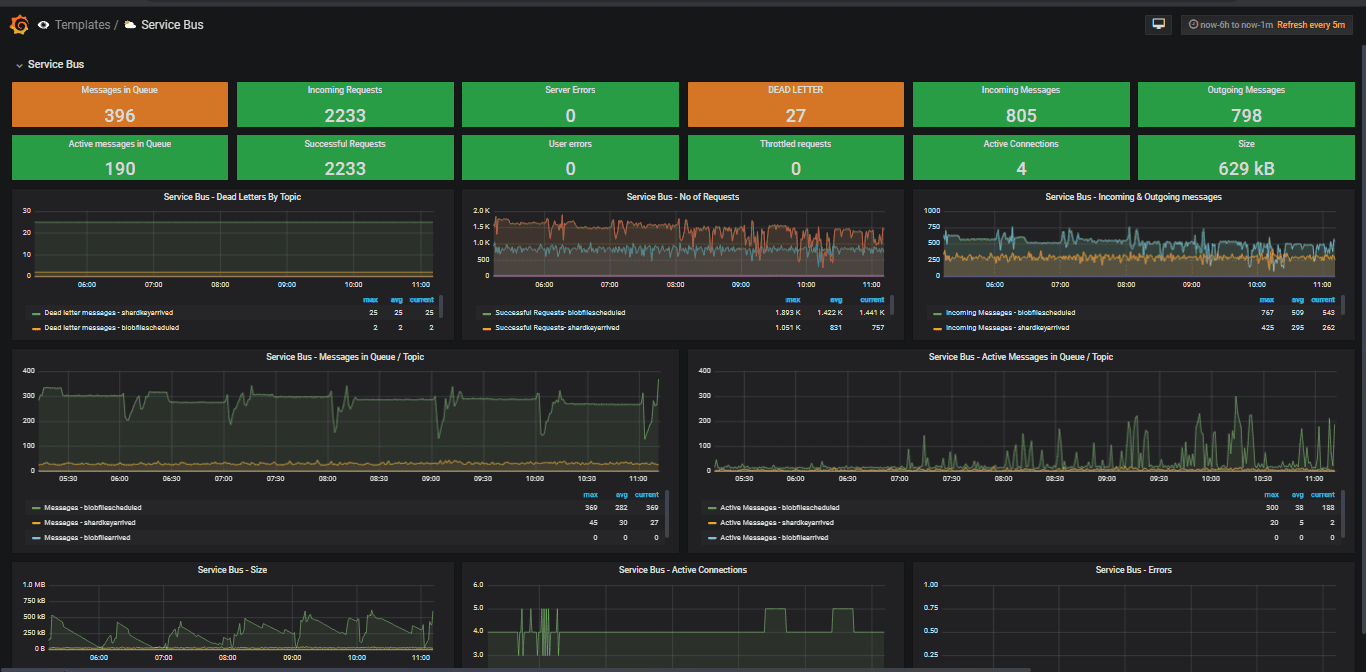Toggle Dead letter messages - shardkeyarrived series
This screenshot has height=672, width=1366.
click(x=111, y=313)
